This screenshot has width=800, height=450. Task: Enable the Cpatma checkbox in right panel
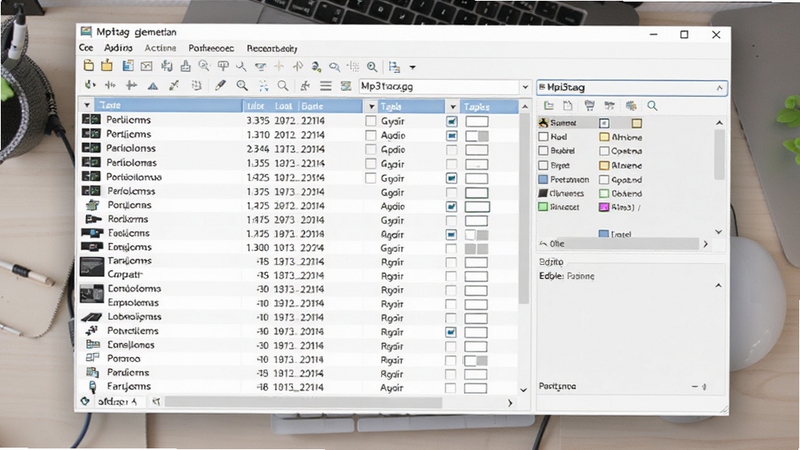click(x=604, y=151)
